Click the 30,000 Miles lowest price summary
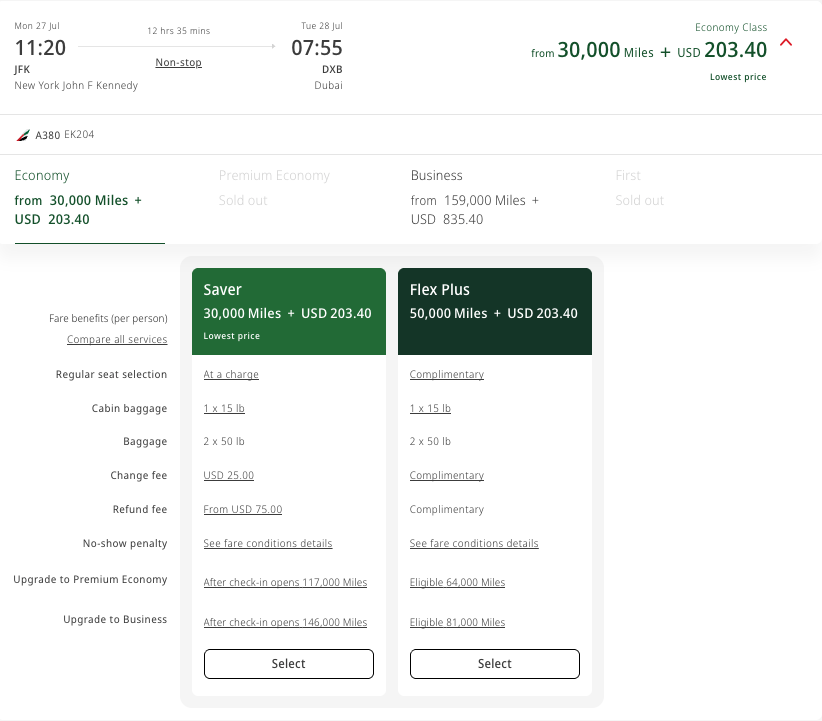Image resolution: width=822 pixels, height=721 pixels. pyautogui.click(x=649, y=51)
